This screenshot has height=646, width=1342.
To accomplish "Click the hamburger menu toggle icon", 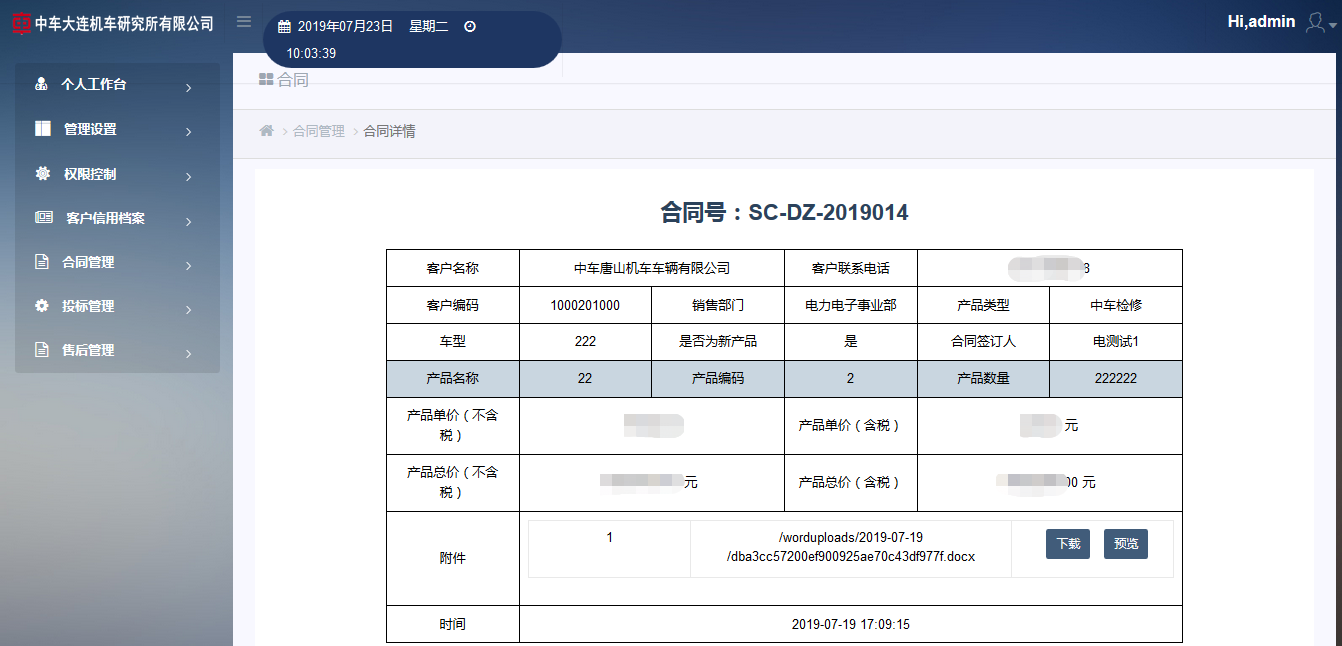I will (244, 22).
